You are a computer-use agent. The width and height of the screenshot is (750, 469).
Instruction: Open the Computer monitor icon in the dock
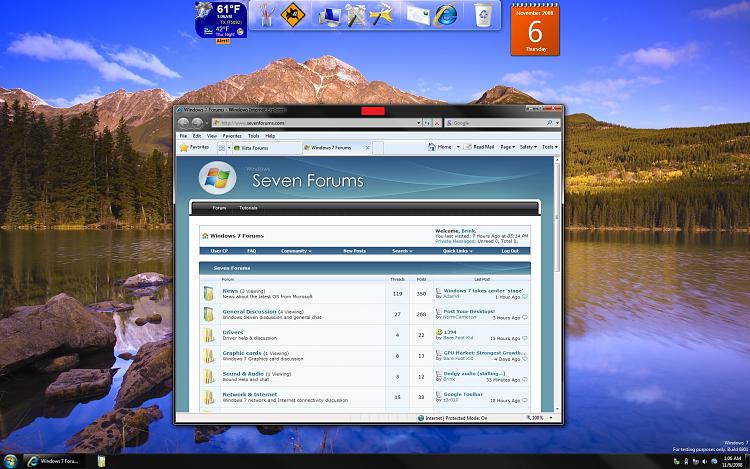tap(330, 16)
